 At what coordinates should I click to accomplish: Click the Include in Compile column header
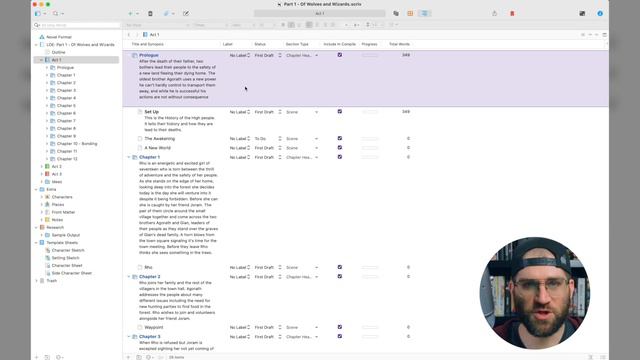click(340, 44)
